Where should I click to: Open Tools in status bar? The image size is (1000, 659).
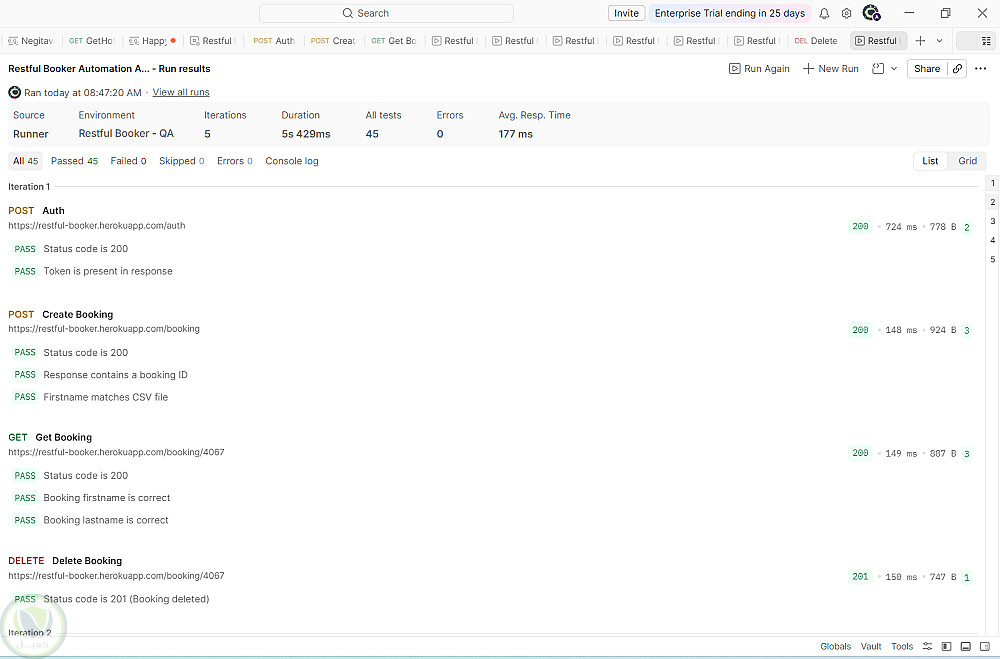point(902,646)
